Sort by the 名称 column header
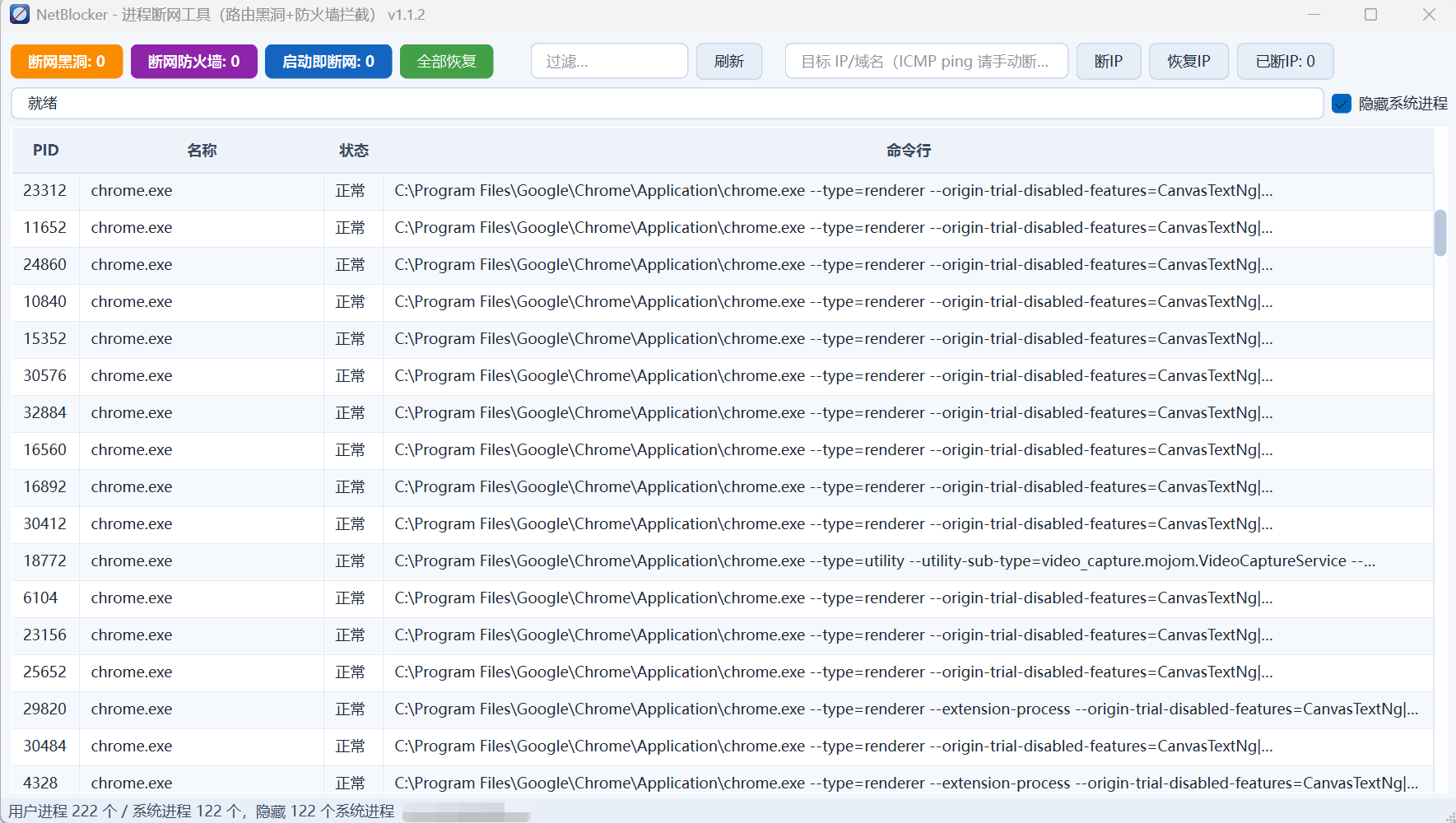Image resolution: width=1456 pixels, height=823 pixels. 202,151
